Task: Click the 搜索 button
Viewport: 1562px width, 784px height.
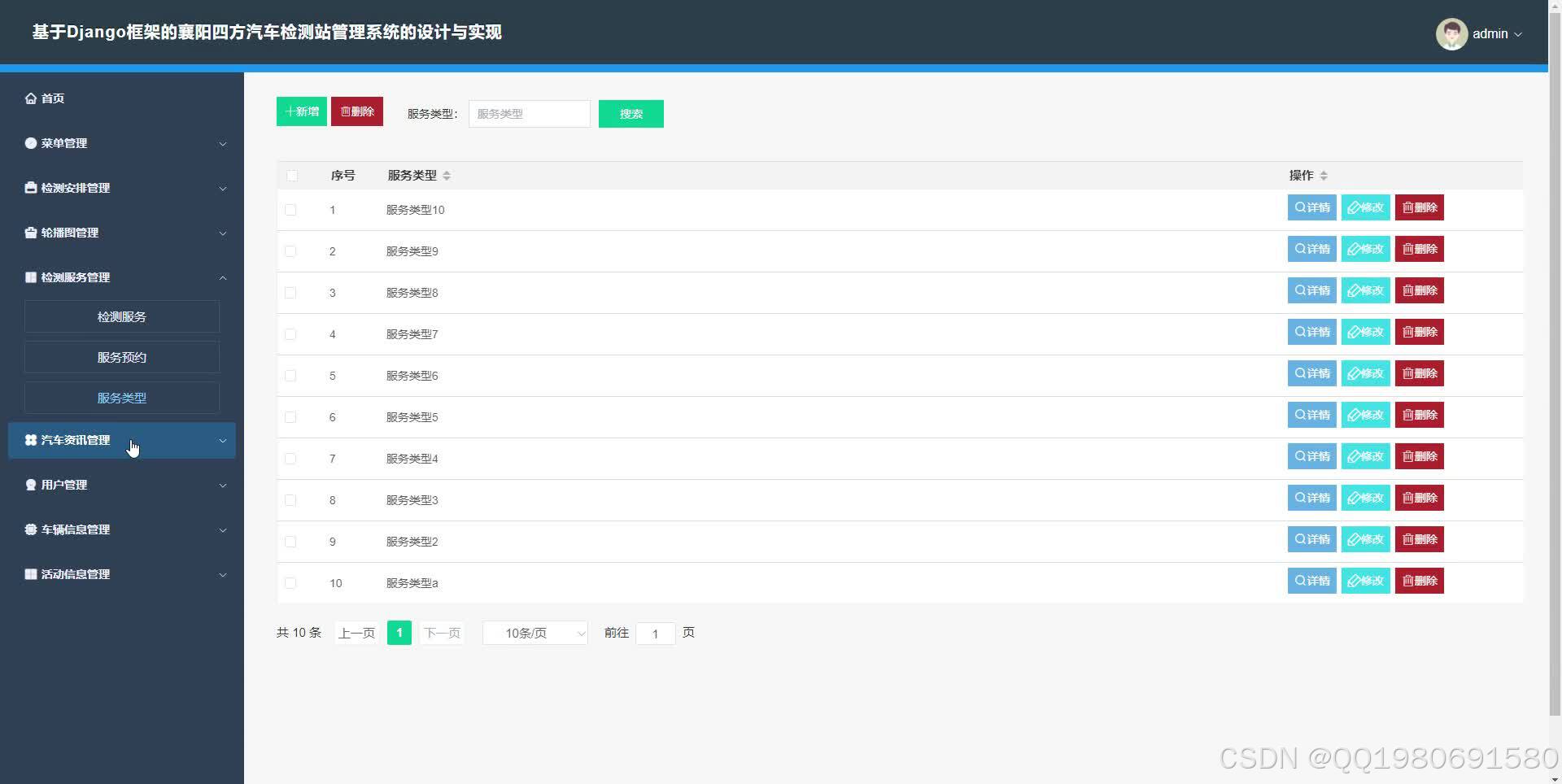Action: pos(631,114)
